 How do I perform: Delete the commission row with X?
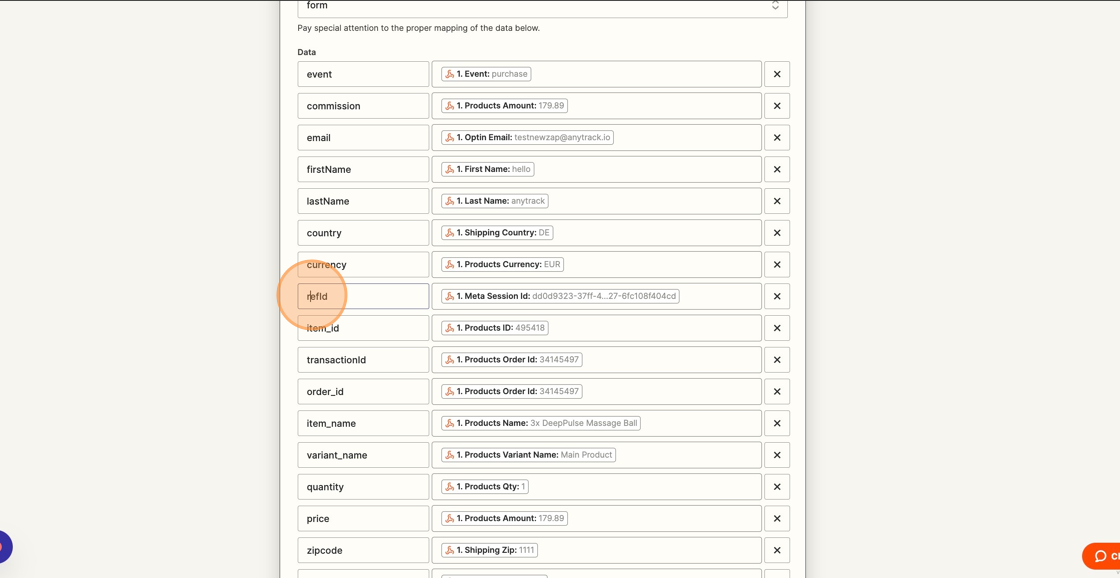pos(776,106)
